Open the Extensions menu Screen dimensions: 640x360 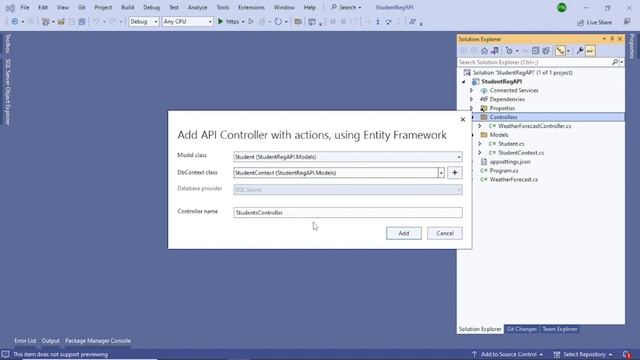pyautogui.click(x=251, y=7)
